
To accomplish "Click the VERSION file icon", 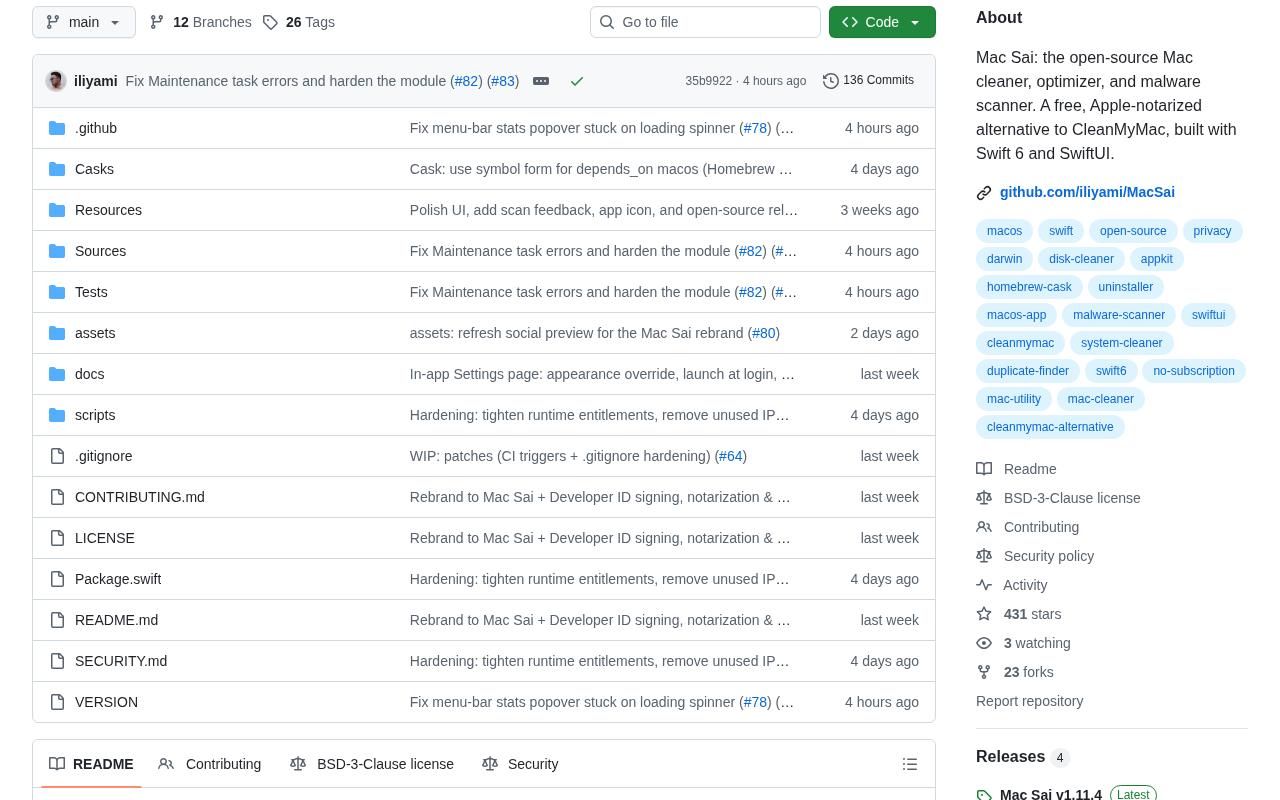I will (x=57, y=702).
